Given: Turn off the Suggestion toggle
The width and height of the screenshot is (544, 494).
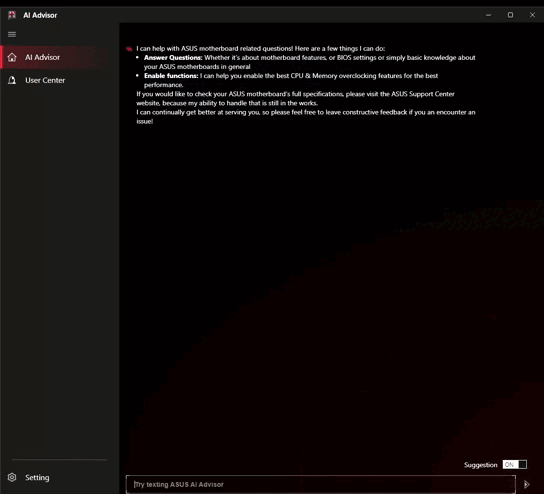Looking at the screenshot, I should pos(515,465).
